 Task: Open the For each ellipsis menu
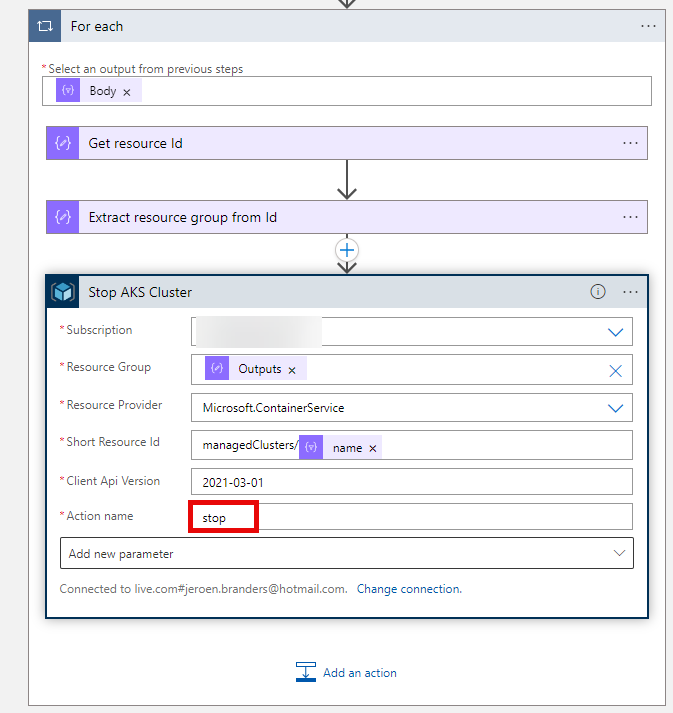(648, 26)
